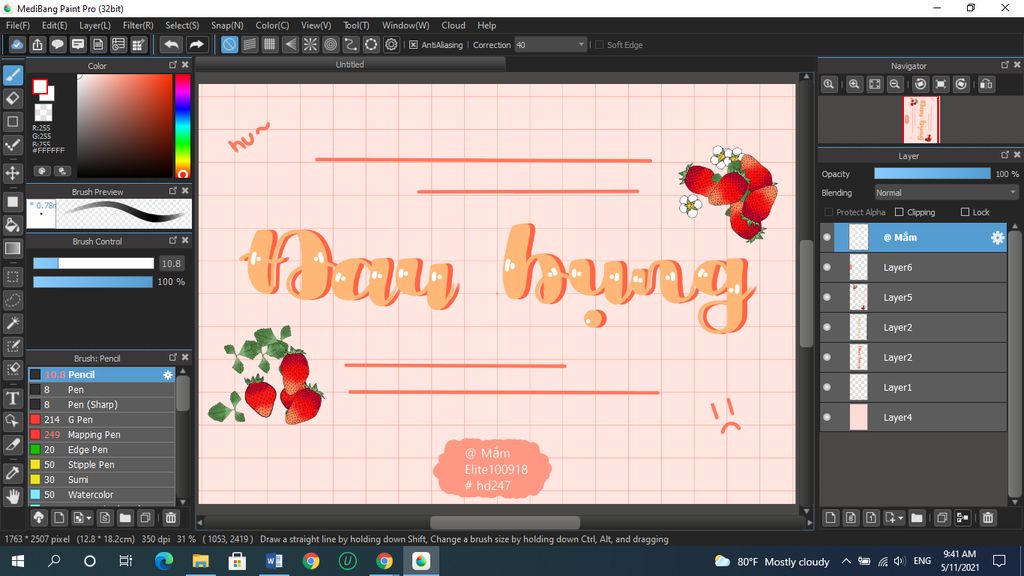Adjust the layer Opacity slider
Viewport: 1024px width, 576px height.
coord(932,174)
